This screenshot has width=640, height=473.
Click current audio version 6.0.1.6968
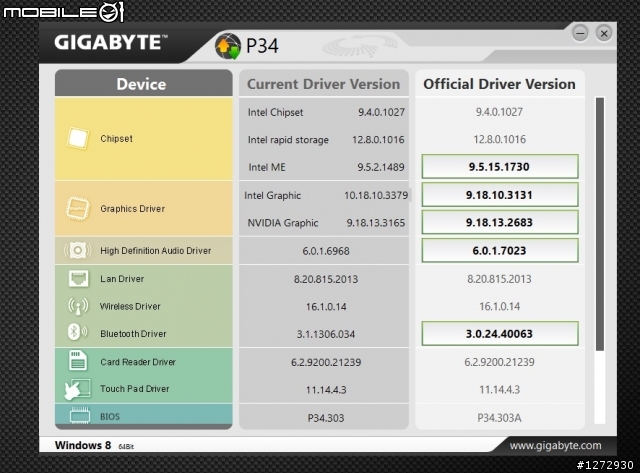point(326,251)
